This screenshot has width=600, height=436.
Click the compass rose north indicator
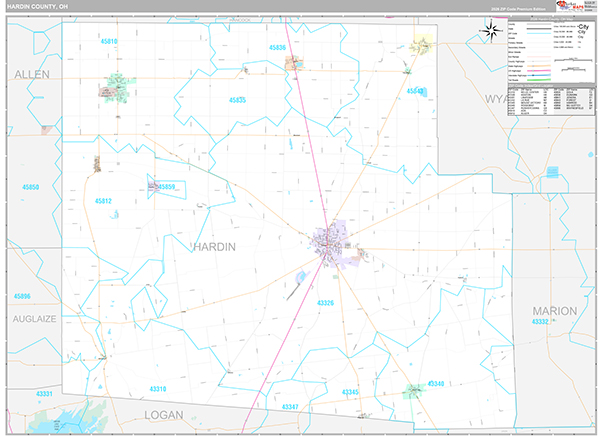(492, 30)
